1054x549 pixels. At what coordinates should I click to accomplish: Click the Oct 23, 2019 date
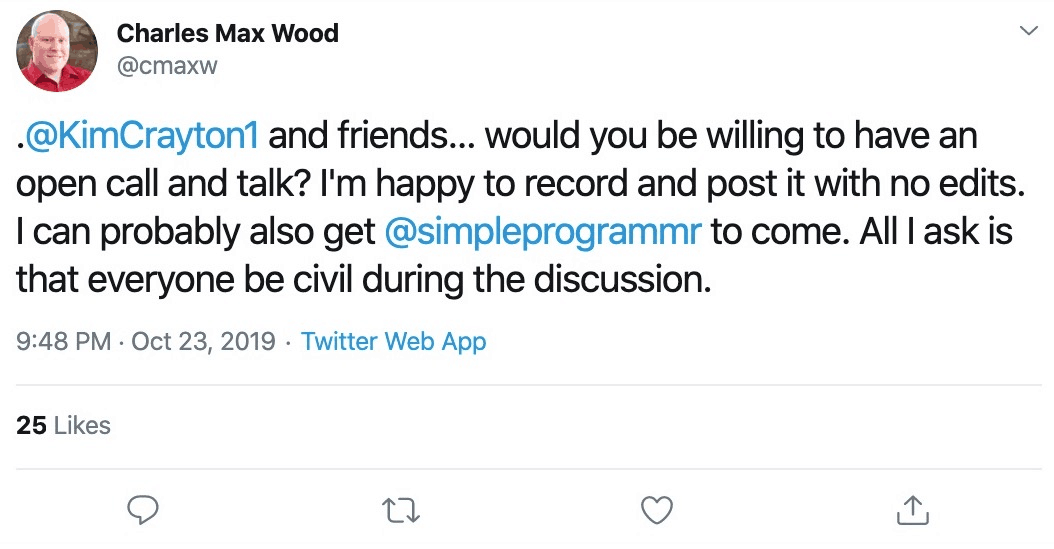(204, 341)
